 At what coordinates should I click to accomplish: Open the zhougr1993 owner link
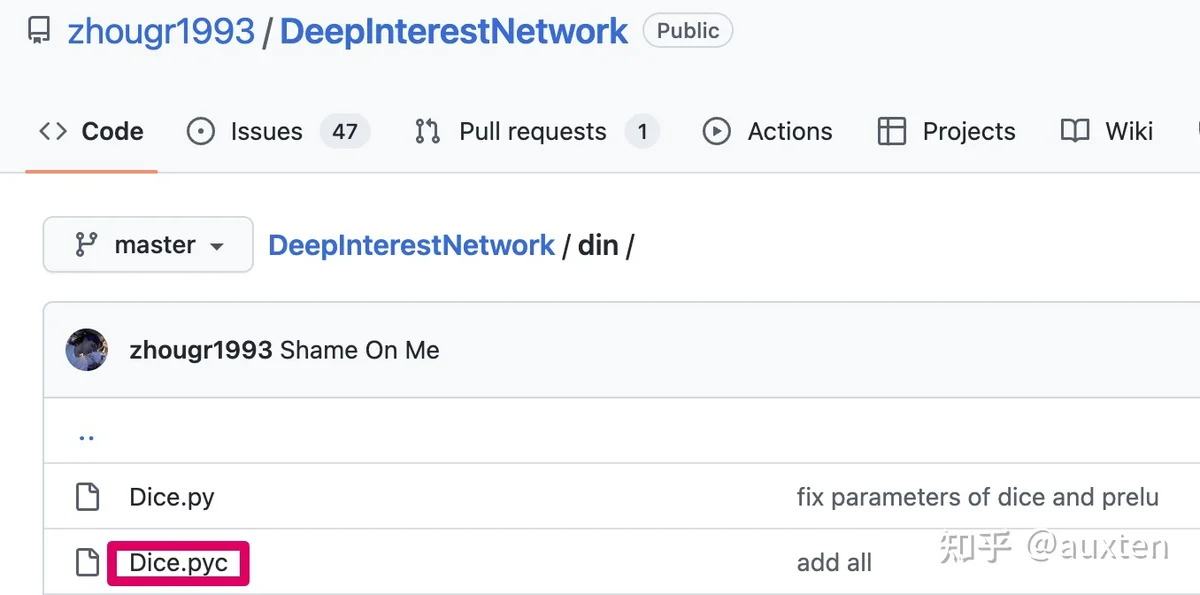pyautogui.click(x=161, y=31)
